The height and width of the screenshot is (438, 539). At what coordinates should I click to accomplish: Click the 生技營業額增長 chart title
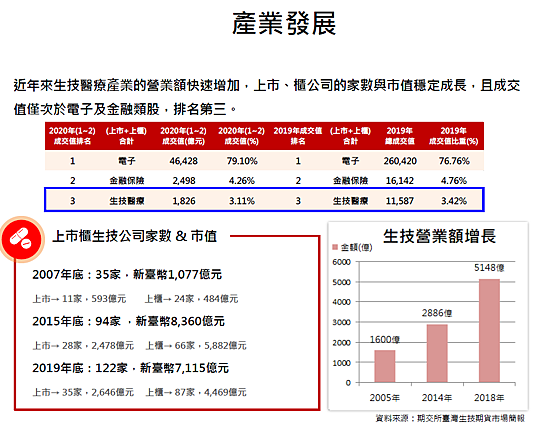coord(439,237)
